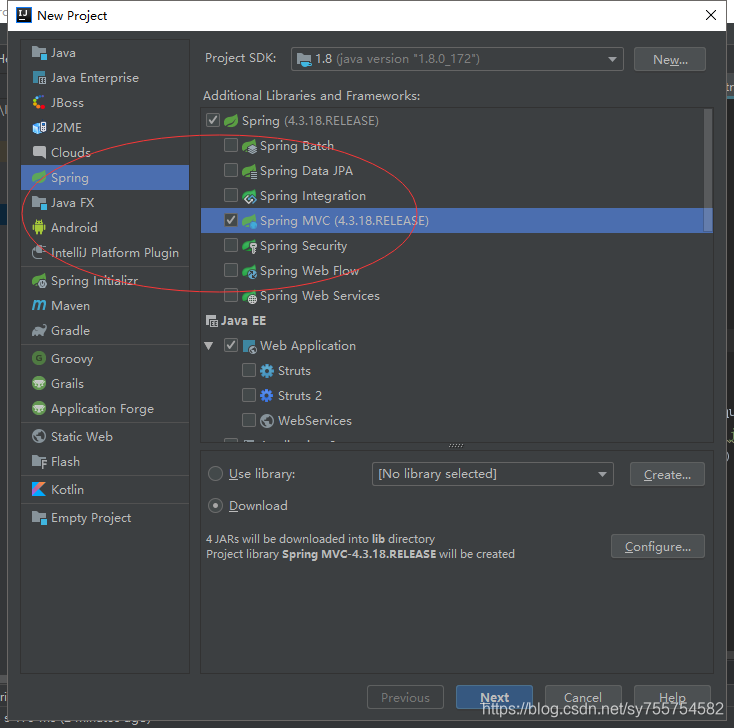The width and height of the screenshot is (734, 728).
Task: Select the Download radio button
Action: tap(215, 506)
